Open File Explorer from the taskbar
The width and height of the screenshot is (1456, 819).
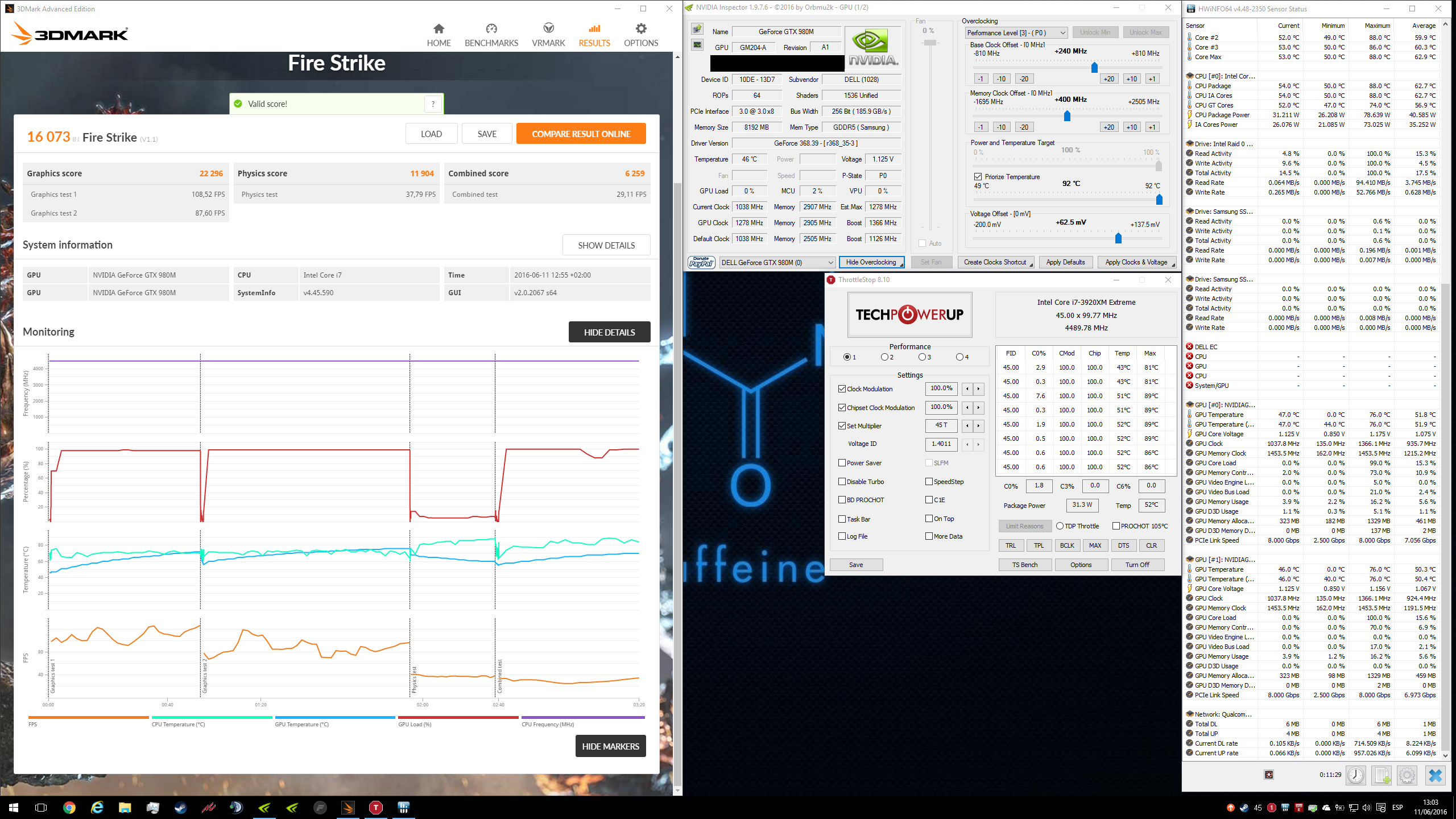(125, 808)
